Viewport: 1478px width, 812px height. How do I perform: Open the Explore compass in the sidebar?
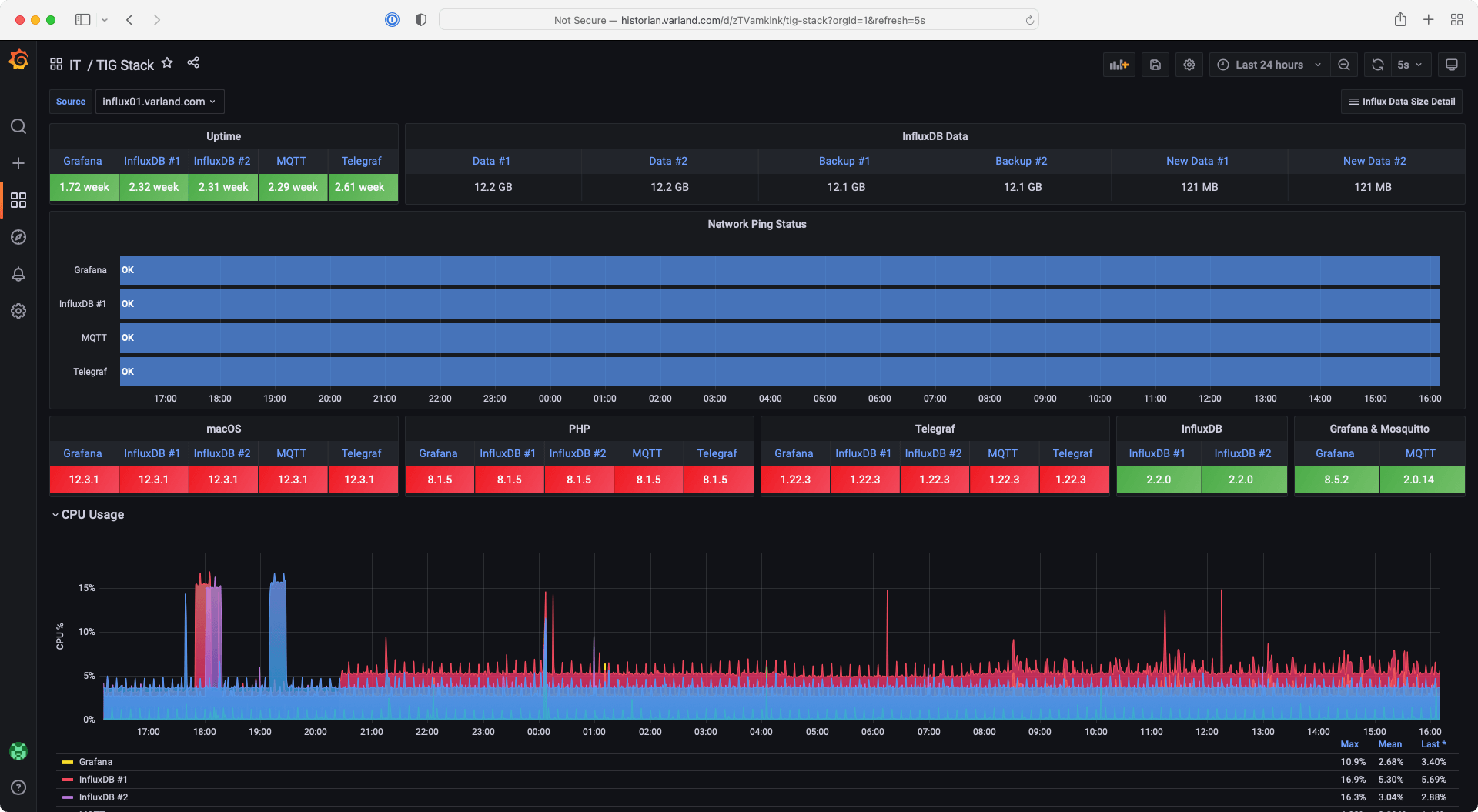[18, 237]
